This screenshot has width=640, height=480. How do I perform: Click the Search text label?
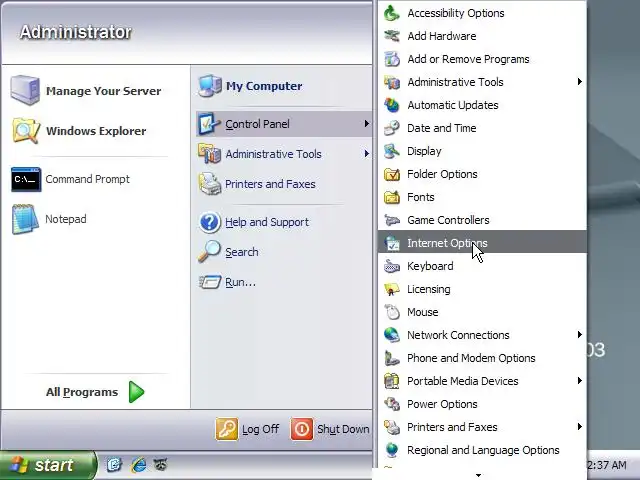pyautogui.click(x=242, y=252)
